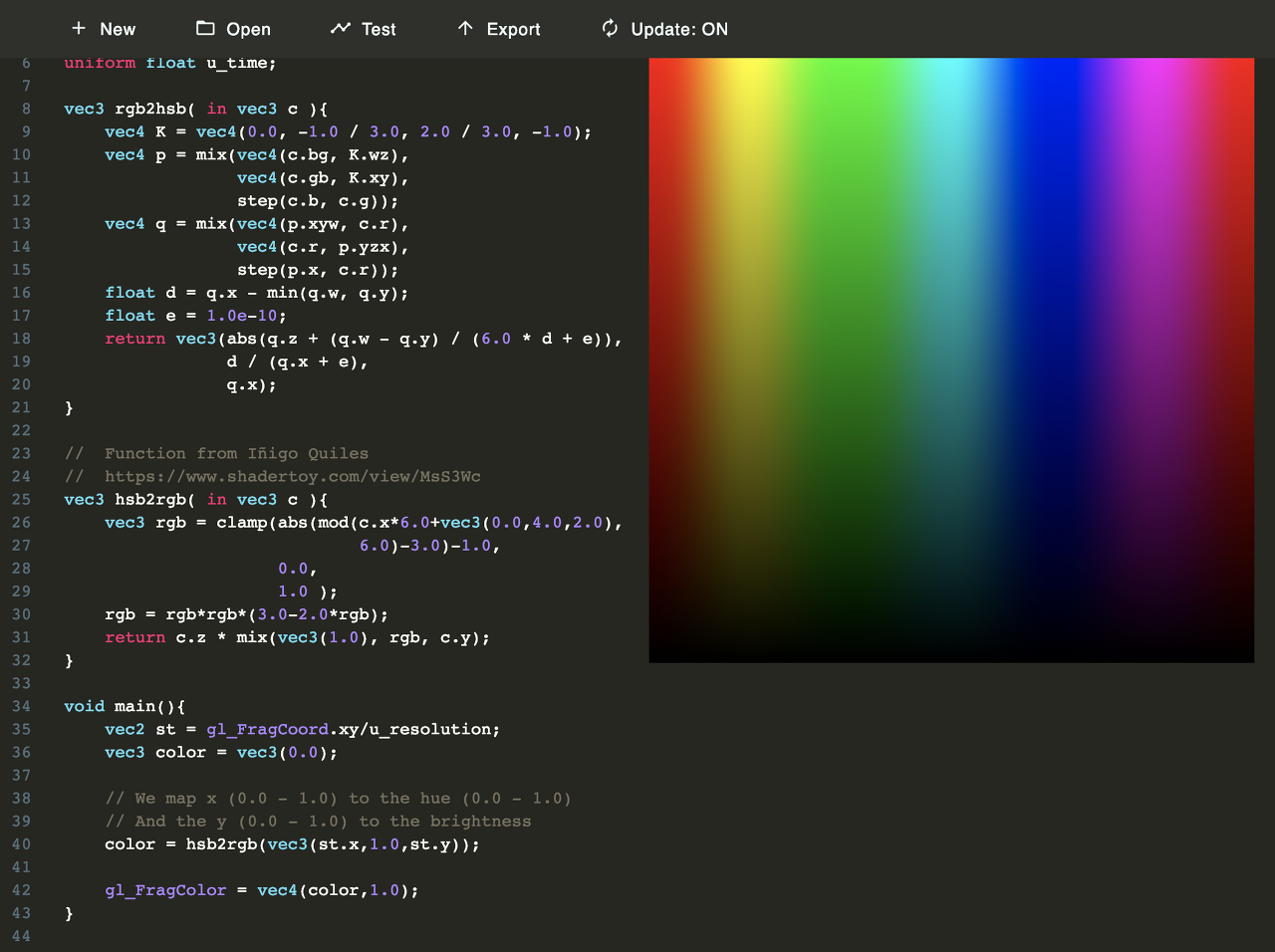The height and width of the screenshot is (952, 1275).
Task: Choose Export in the top bar
Action: pyautogui.click(x=513, y=29)
